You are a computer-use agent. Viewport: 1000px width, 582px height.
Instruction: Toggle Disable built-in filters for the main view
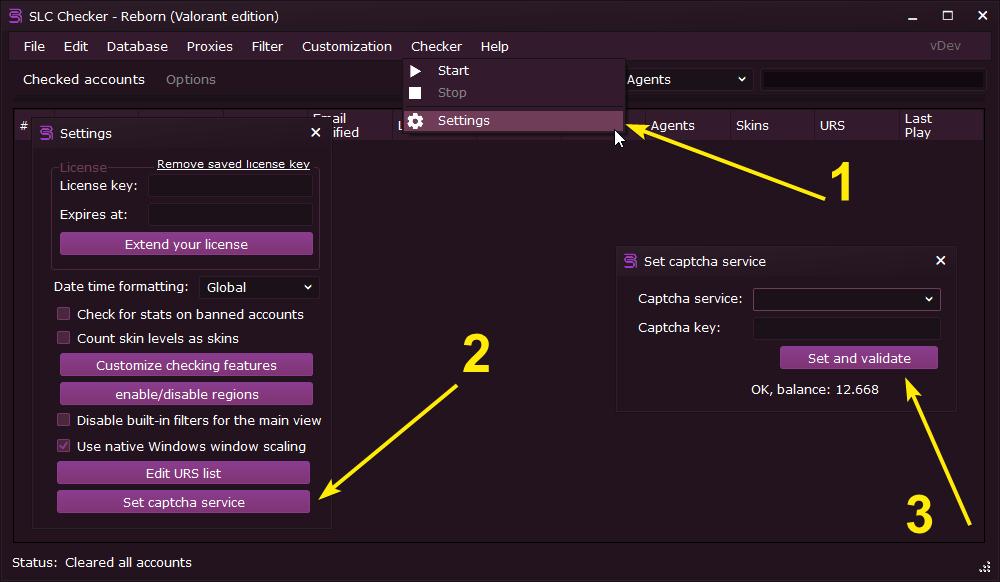pyautogui.click(x=63, y=419)
